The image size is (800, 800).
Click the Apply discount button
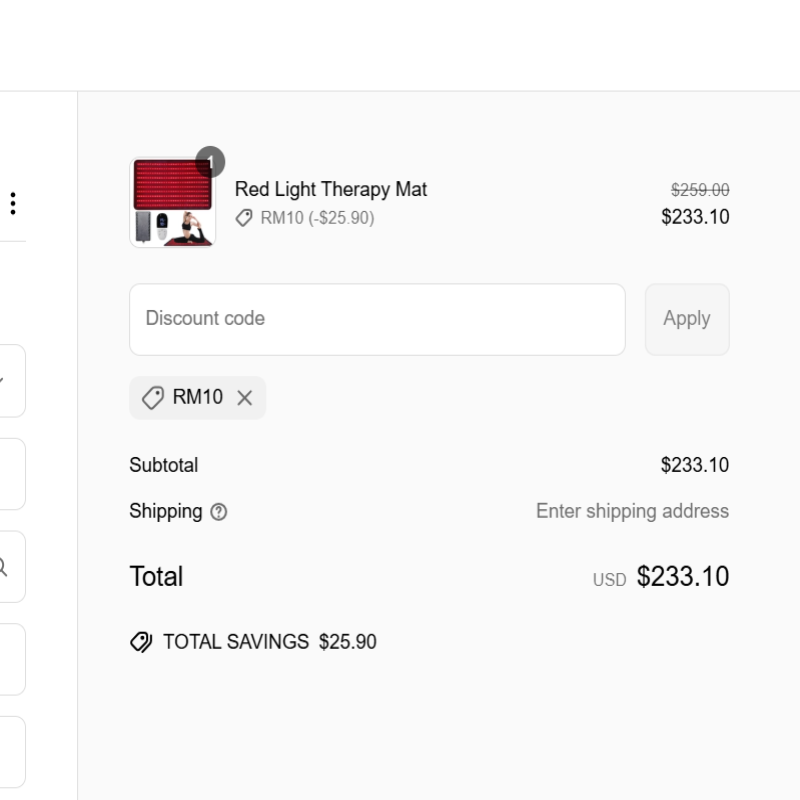(687, 319)
